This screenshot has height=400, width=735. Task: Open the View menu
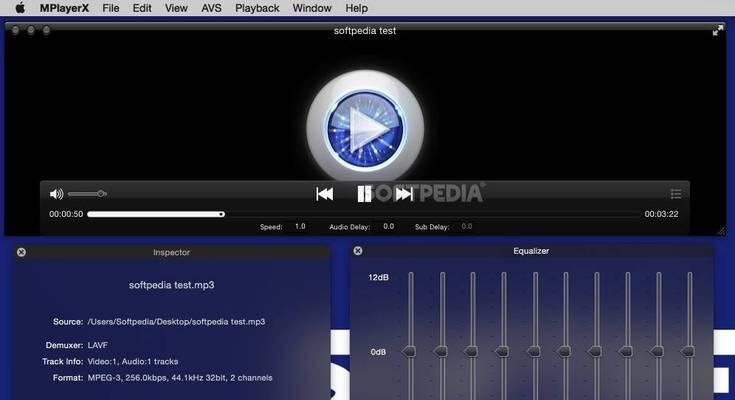click(x=176, y=8)
